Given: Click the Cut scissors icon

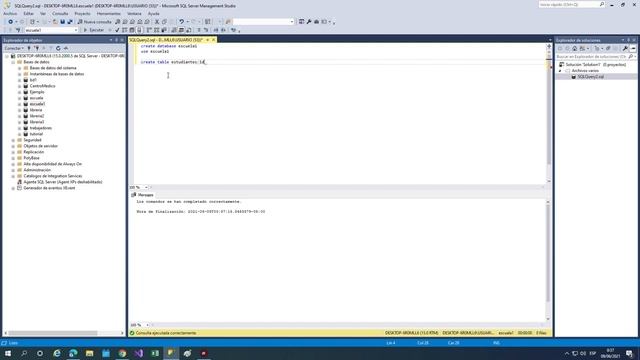Looking at the screenshot, I should pos(157,22).
